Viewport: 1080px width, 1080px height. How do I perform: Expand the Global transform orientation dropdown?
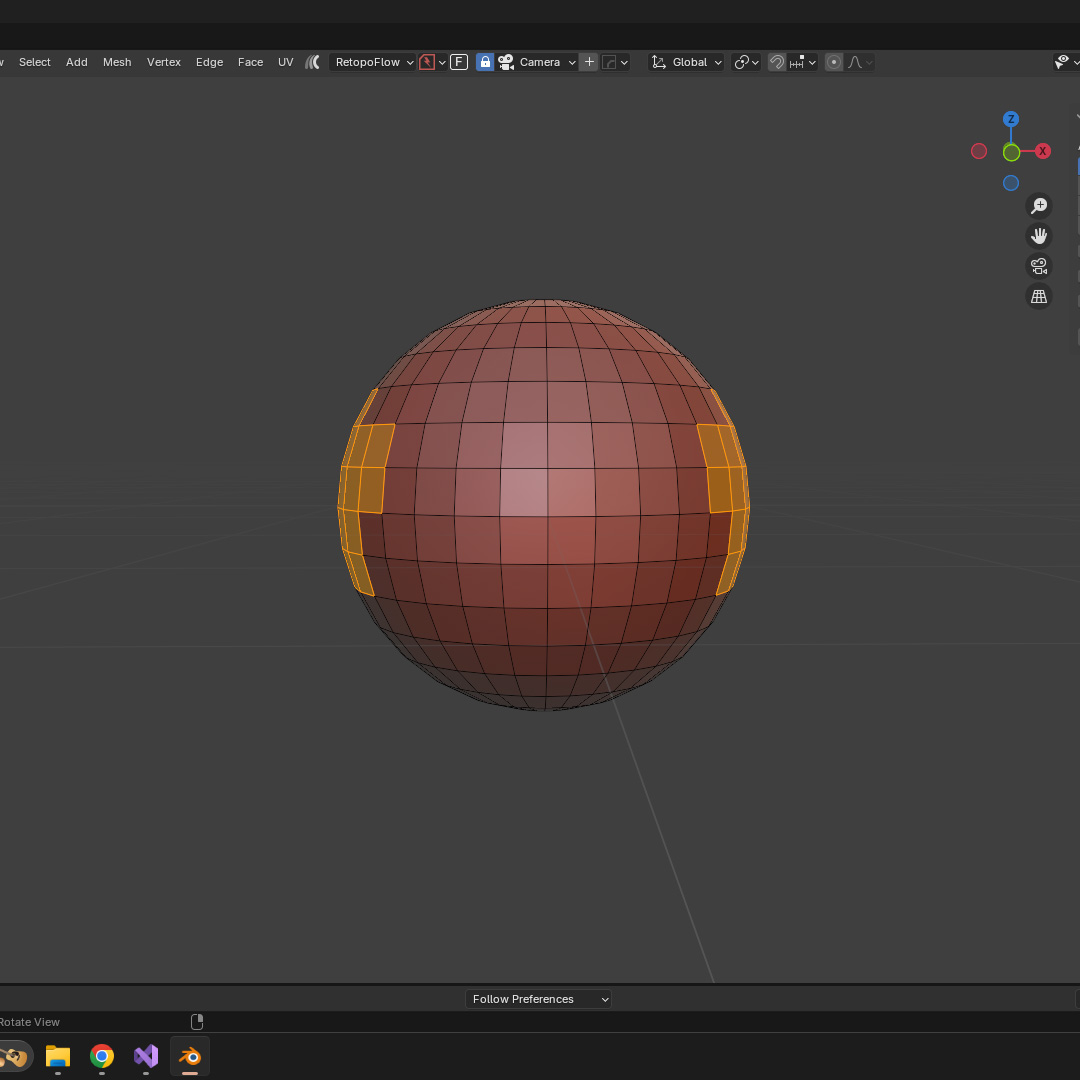(687, 62)
